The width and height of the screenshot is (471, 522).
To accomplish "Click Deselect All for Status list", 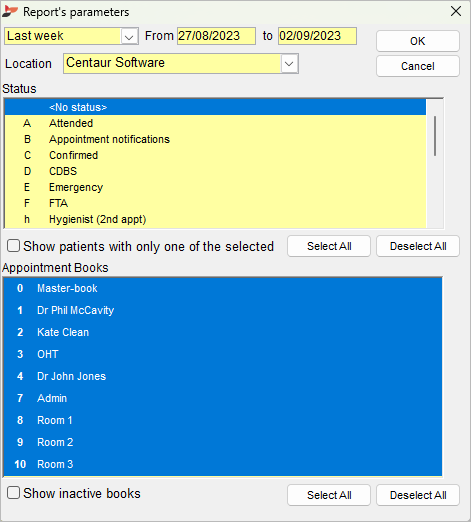I will 418,246.
